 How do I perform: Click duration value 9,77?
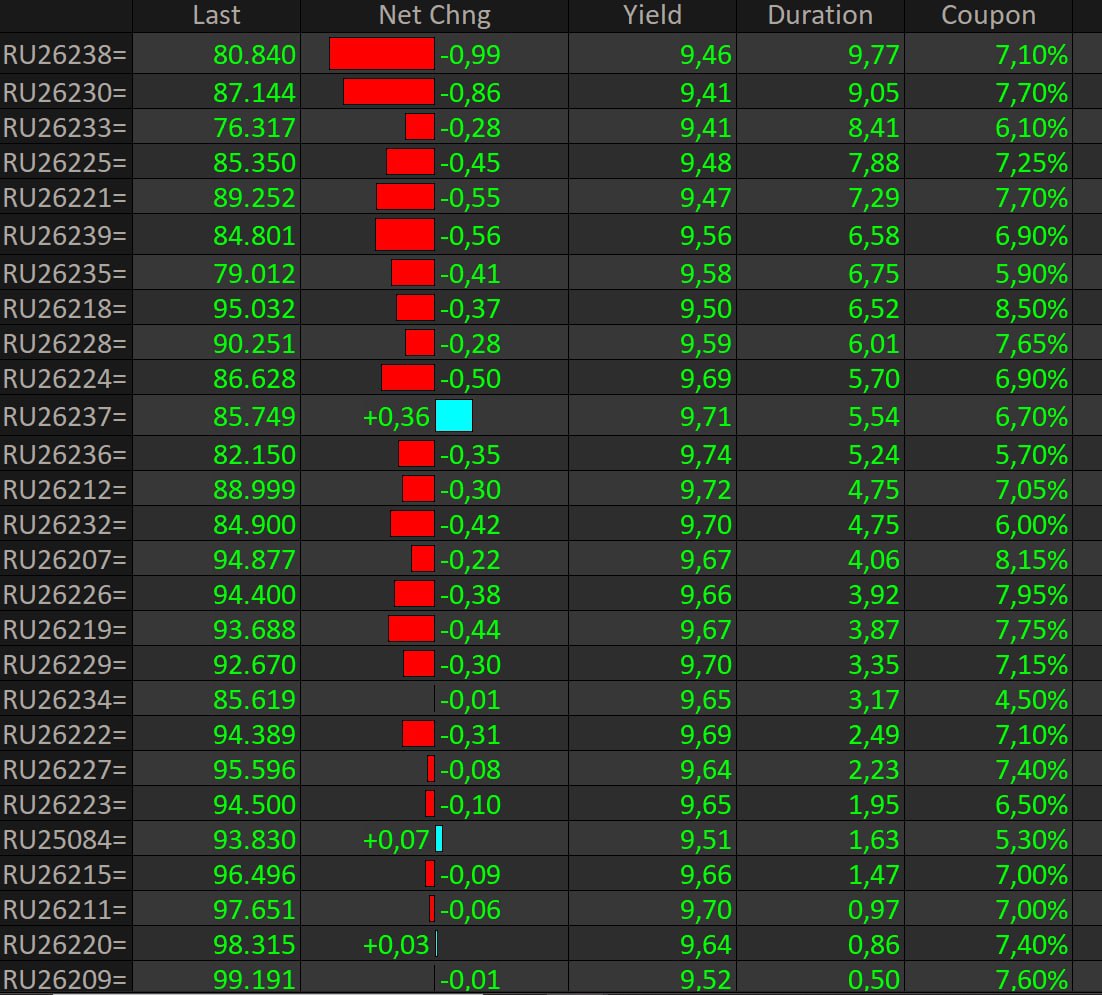pyautogui.click(x=874, y=55)
